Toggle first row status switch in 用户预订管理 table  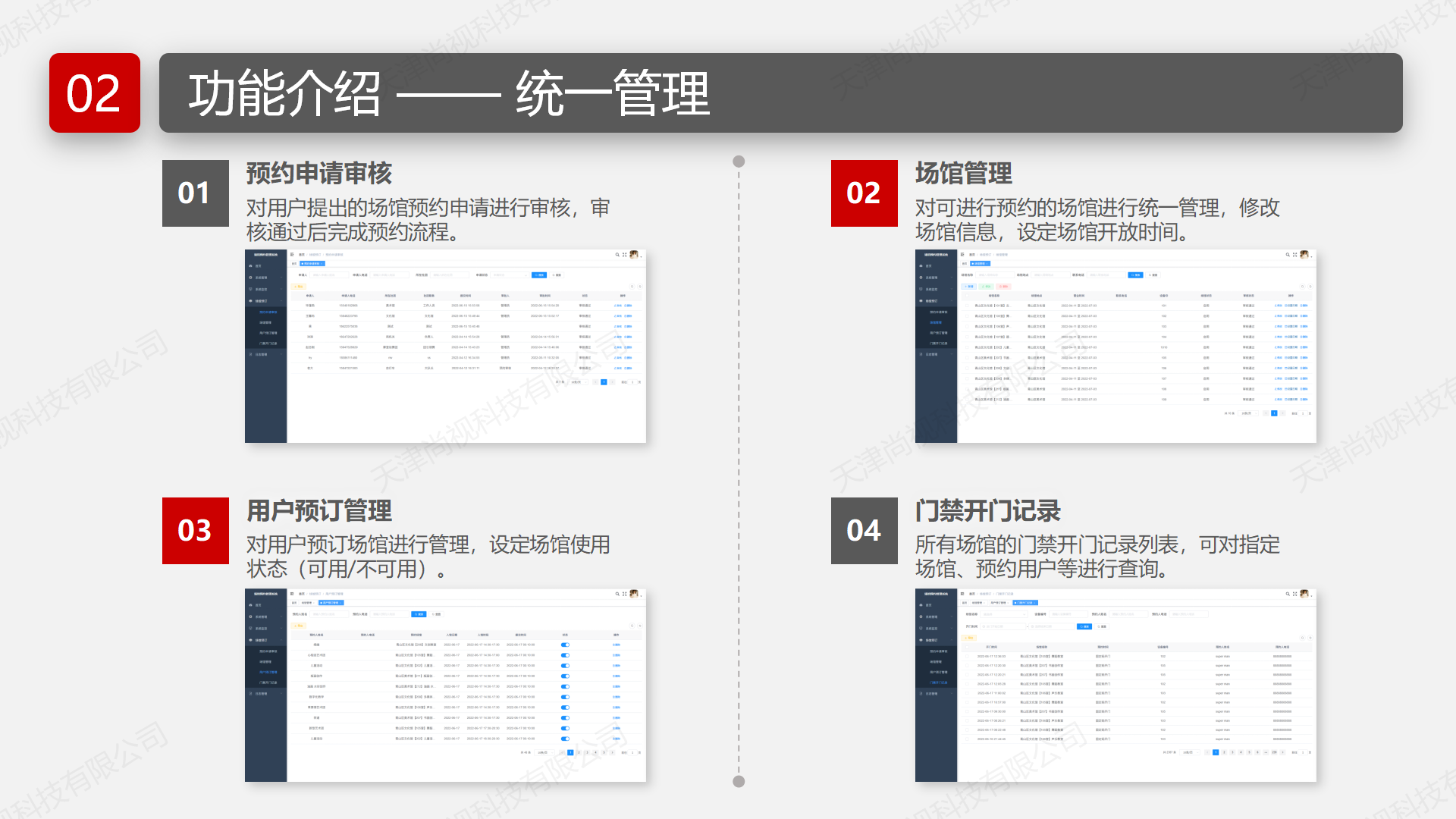565,645
